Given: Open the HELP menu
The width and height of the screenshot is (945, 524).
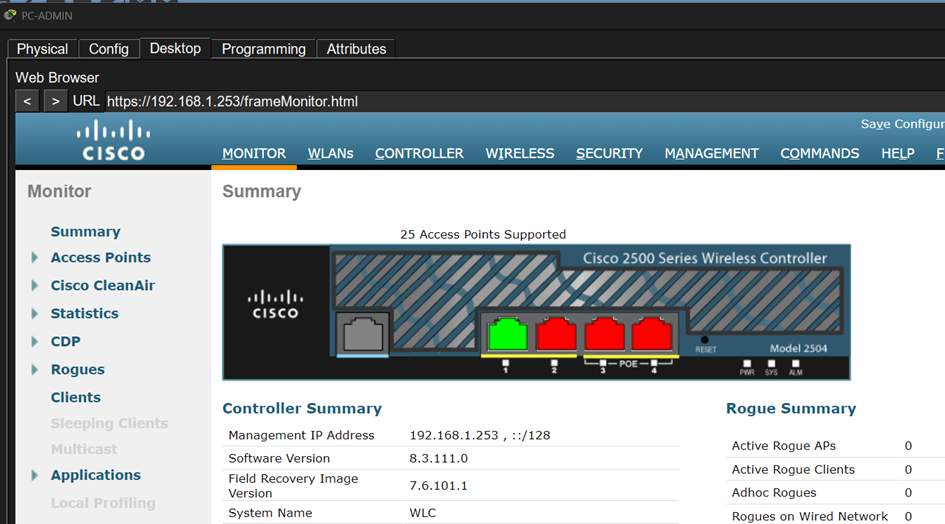Looking at the screenshot, I should coord(897,154).
